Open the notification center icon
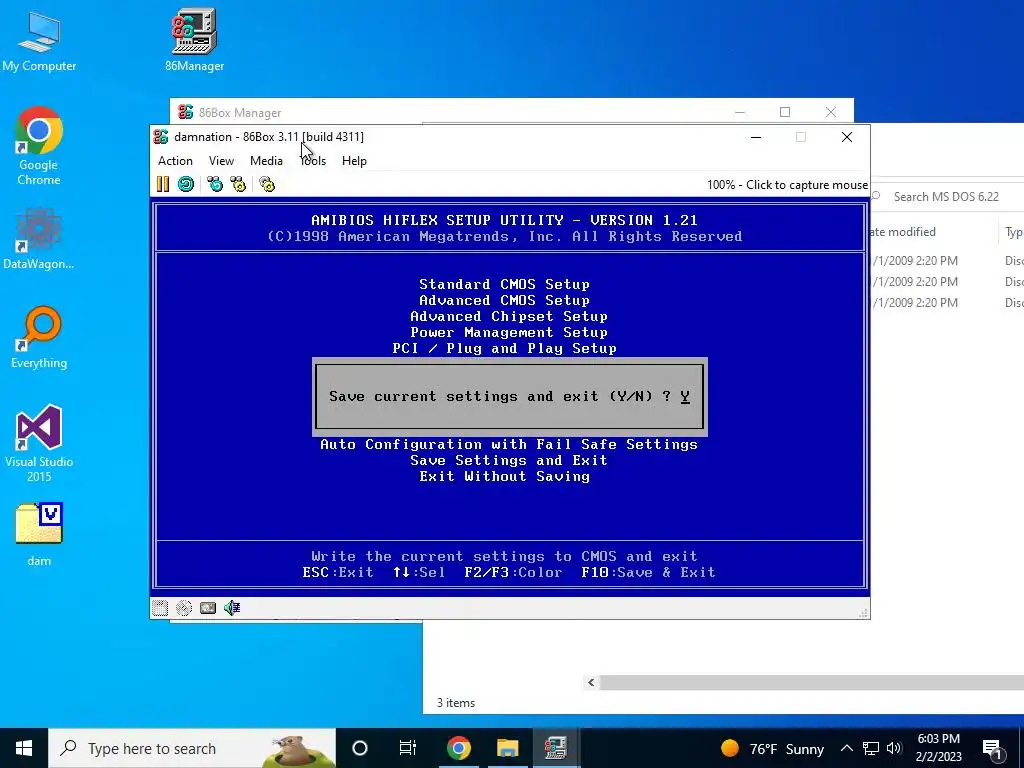Image resolution: width=1024 pixels, height=768 pixels. click(x=992, y=748)
